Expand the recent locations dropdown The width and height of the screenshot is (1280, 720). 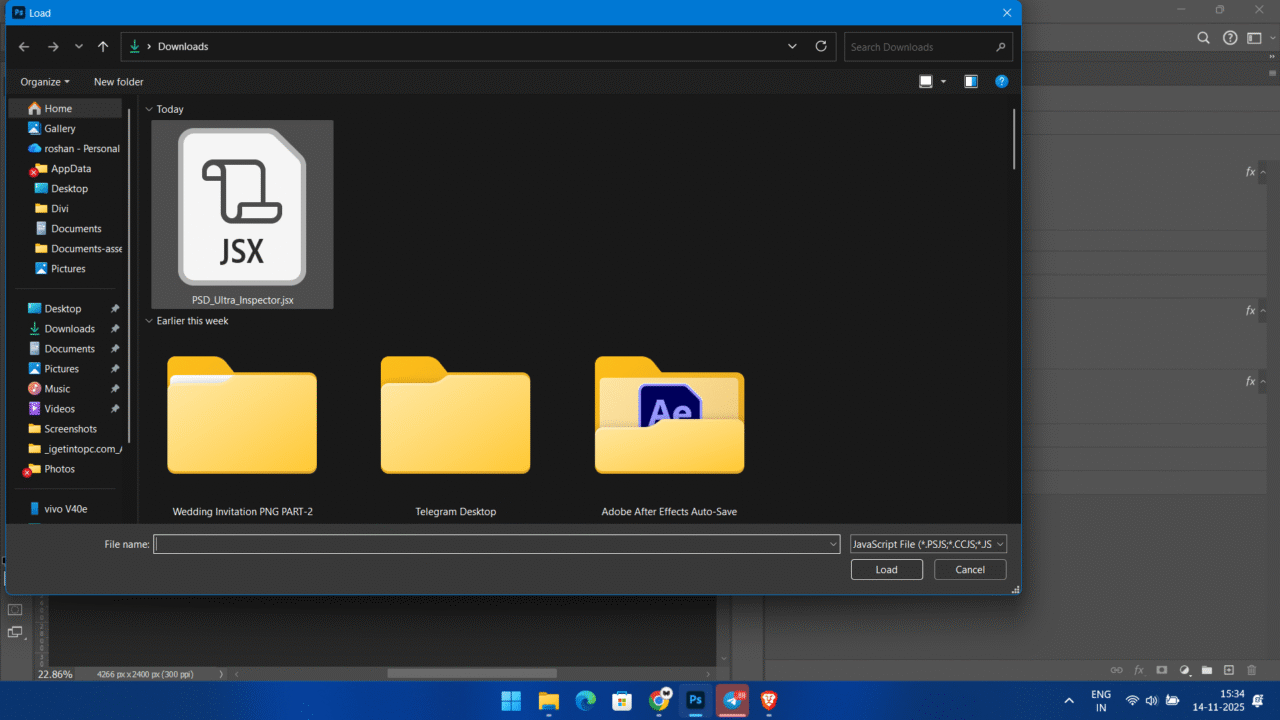[x=79, y=47]
